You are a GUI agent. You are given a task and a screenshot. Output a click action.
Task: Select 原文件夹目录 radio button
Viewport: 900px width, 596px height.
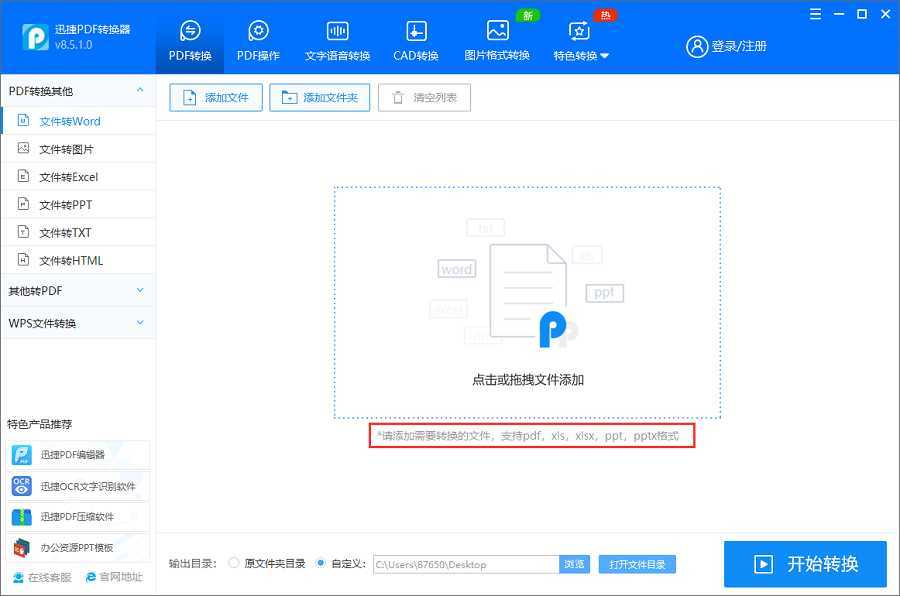click(234, 563)
